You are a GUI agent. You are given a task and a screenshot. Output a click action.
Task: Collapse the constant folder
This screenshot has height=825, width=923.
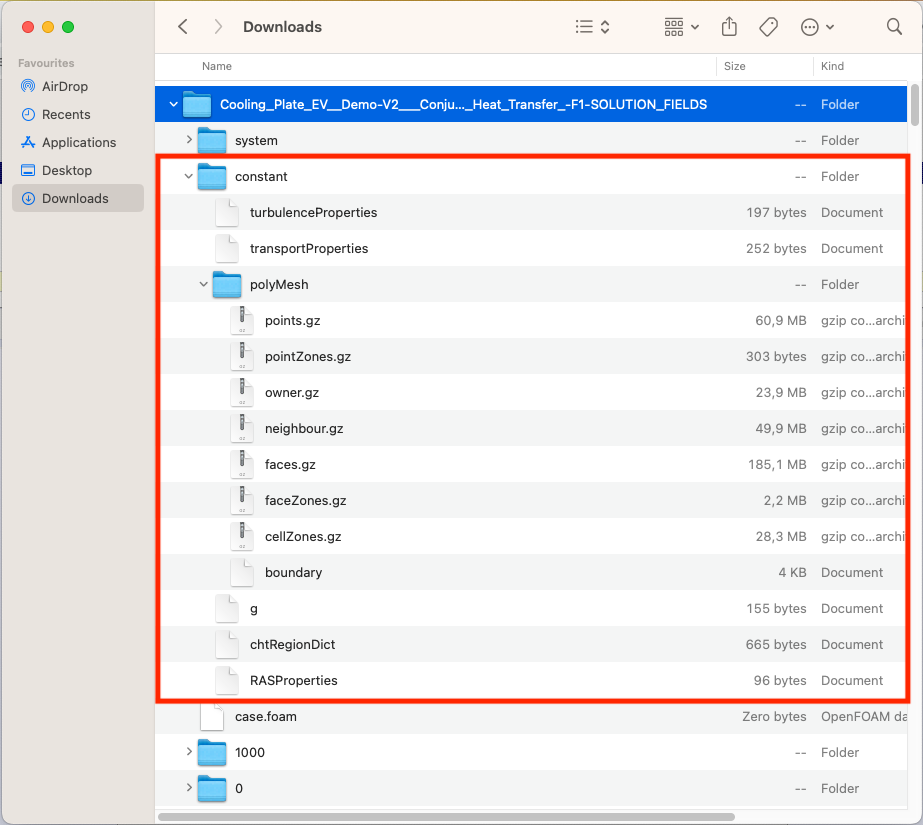pyautogui.click(x=188, y=176)
